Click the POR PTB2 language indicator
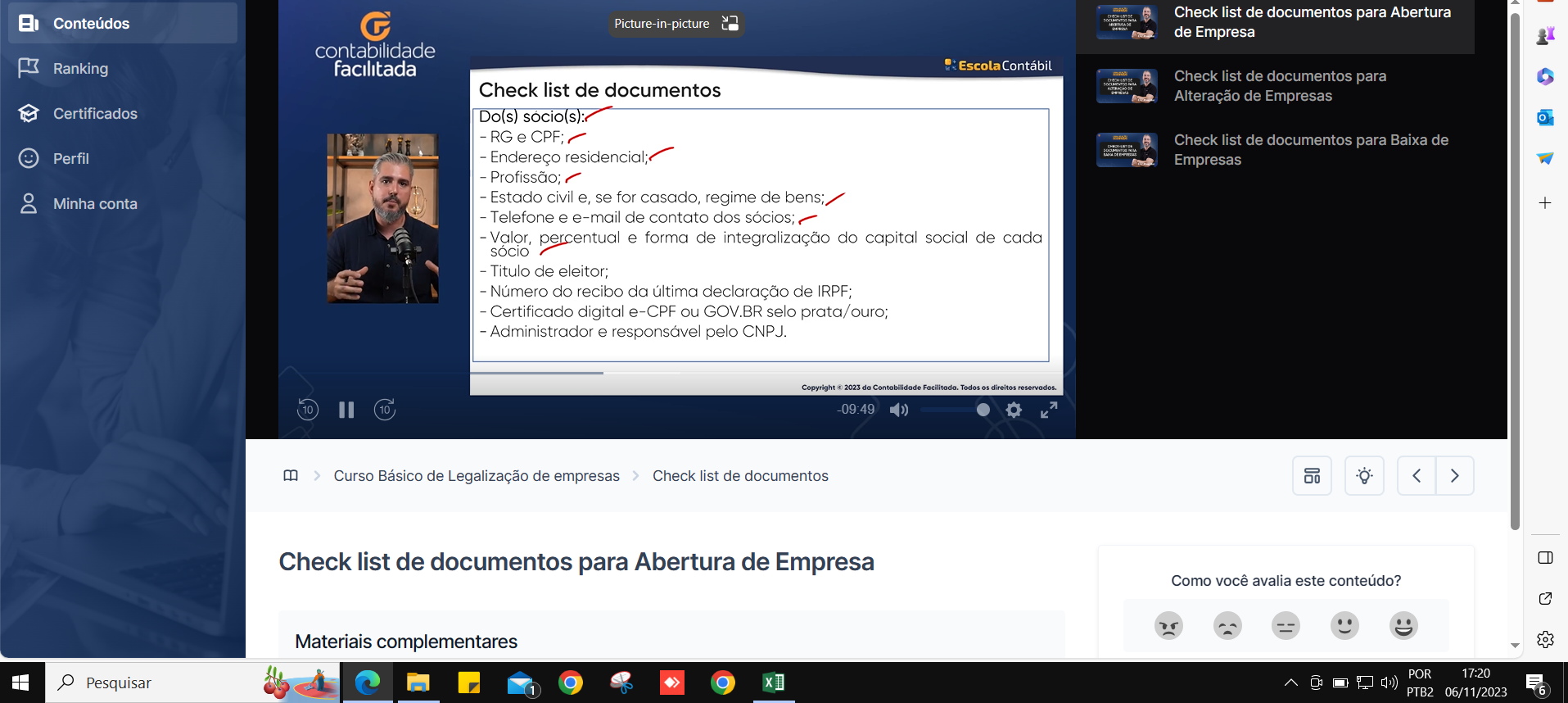Viewport: 1568px width, 703px height. coord(1420,683)
